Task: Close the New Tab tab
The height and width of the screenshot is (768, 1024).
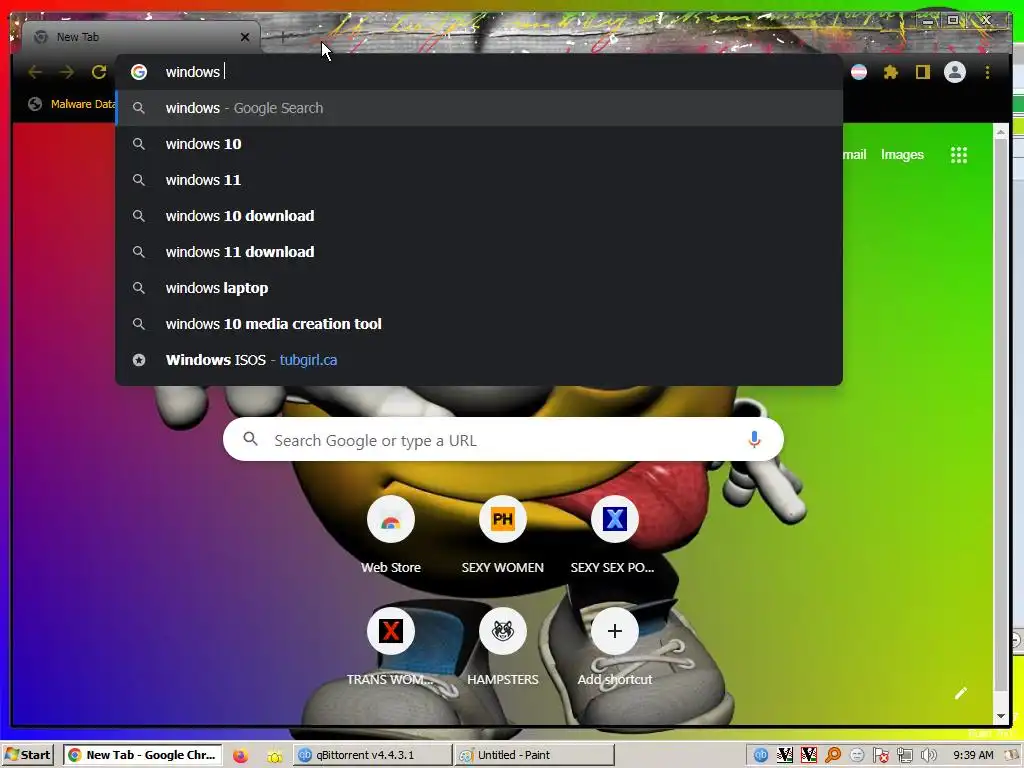Action: [x=245, y=37]
